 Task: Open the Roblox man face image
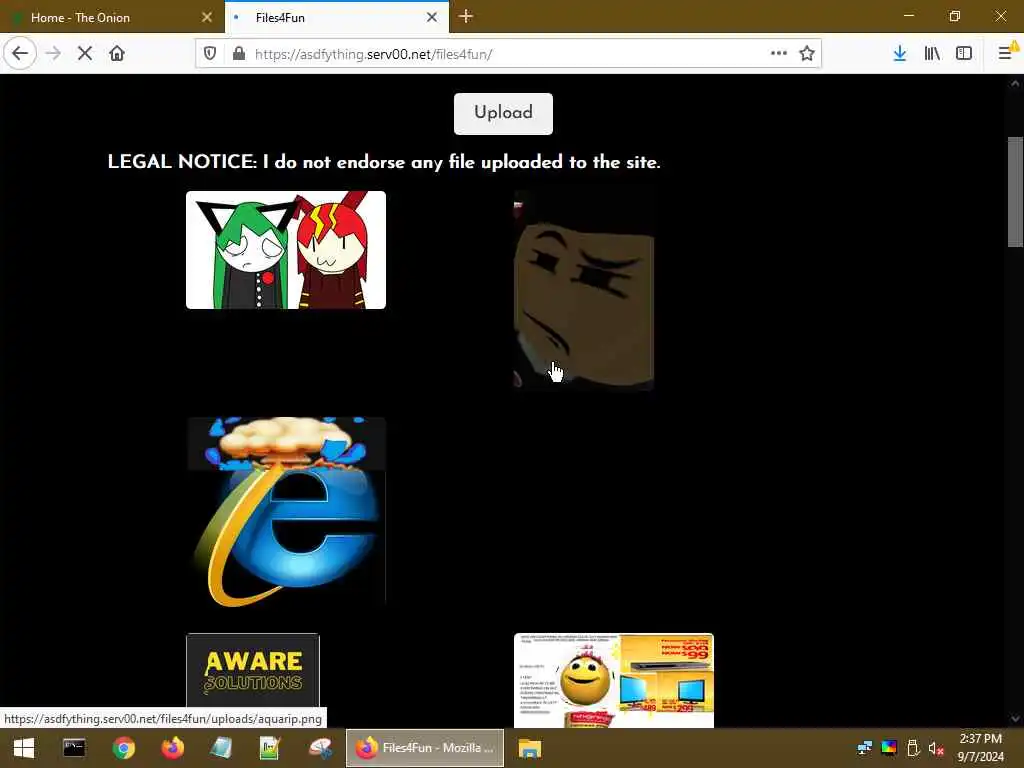(584, 291)
